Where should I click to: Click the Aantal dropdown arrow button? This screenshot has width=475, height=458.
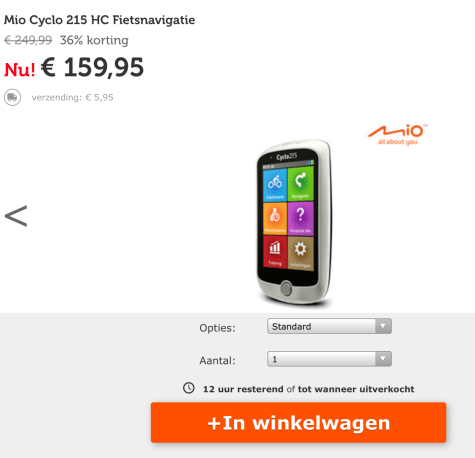[383, 359]
